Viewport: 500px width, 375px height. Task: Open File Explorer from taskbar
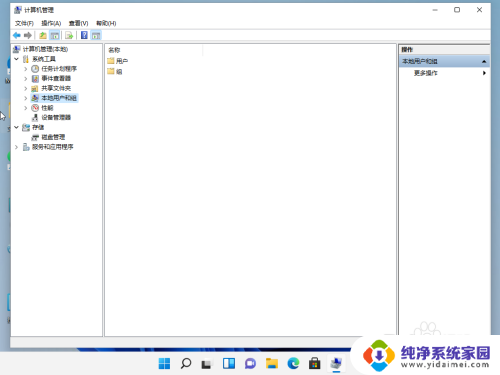point(272,363)
